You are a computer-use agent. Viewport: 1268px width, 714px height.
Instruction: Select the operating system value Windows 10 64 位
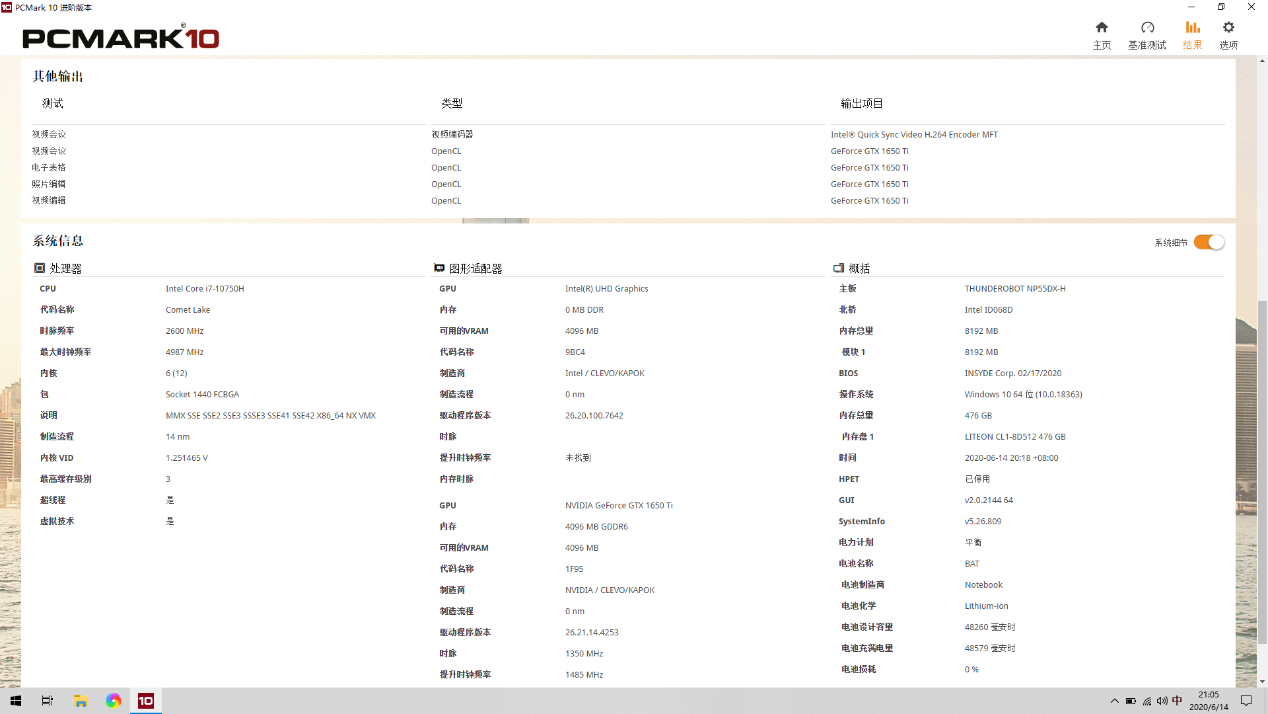pyautogui.click(x=1023, y=394)
